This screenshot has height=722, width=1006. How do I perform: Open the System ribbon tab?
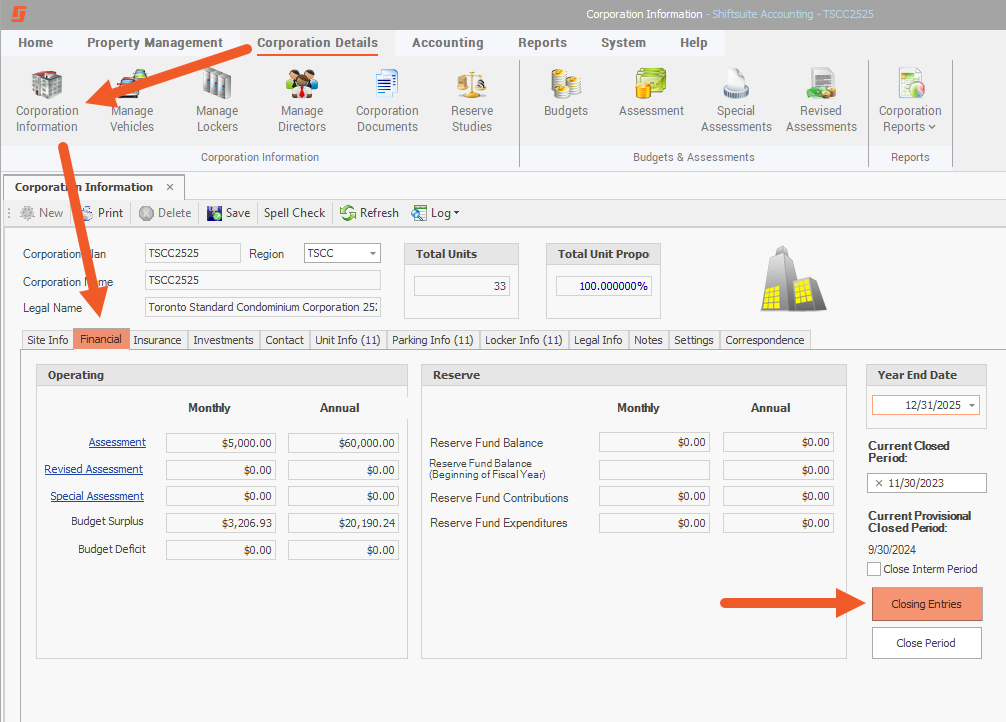(624, 43)
